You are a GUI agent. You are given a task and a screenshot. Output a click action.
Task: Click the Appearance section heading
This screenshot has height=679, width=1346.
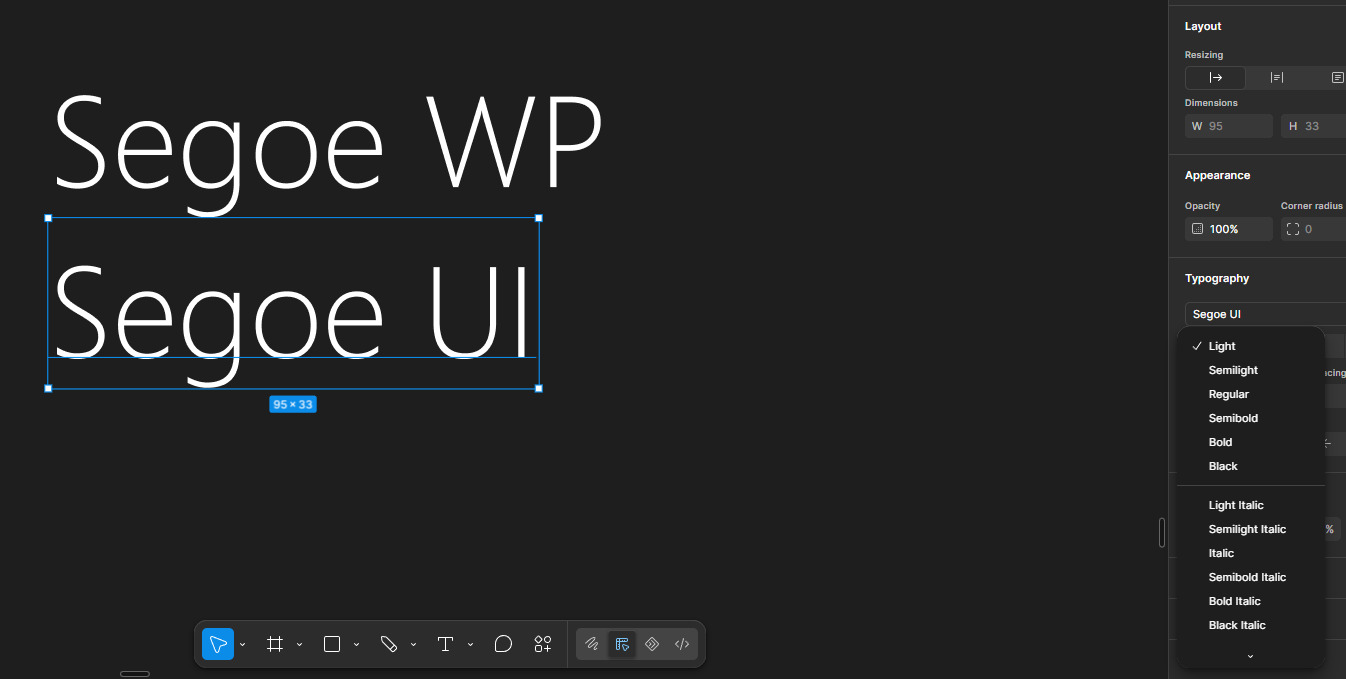[x=1217, y=175]
